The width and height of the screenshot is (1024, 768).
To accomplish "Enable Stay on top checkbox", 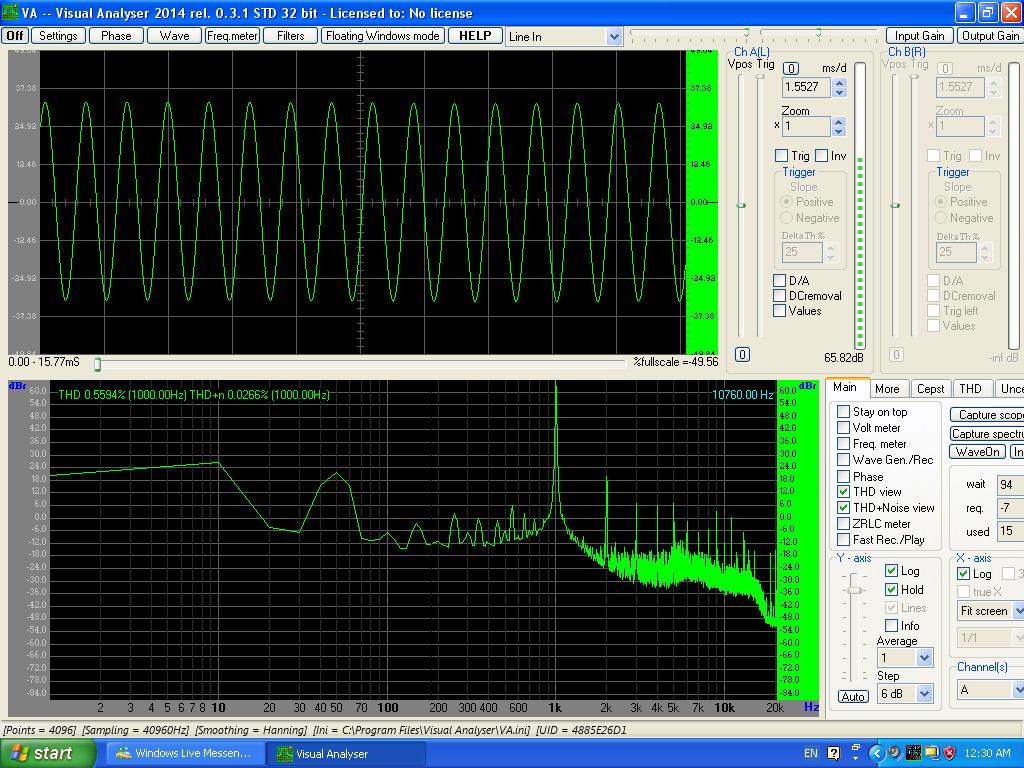I will tap(843, 411).
